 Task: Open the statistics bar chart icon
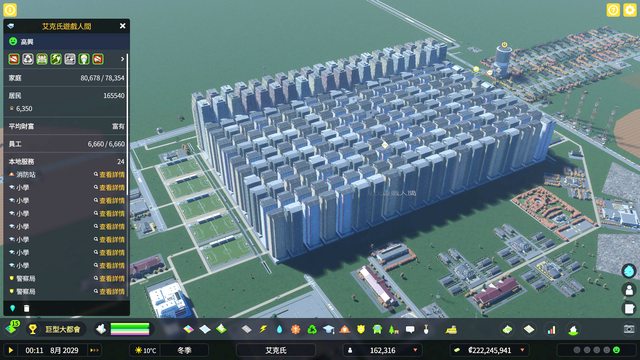click(551, 329)
